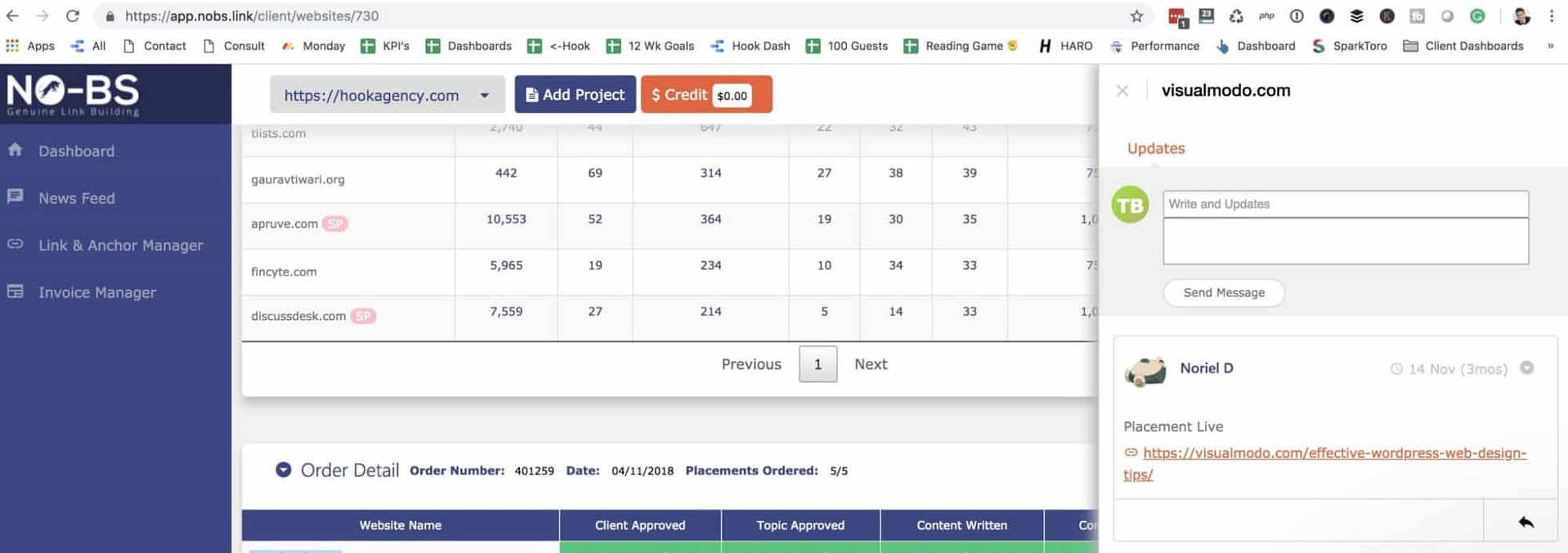Viewport: 1568px width, 553px height.
Task: Click SP badge next to discussdesk.com
Action: (363, 316)
